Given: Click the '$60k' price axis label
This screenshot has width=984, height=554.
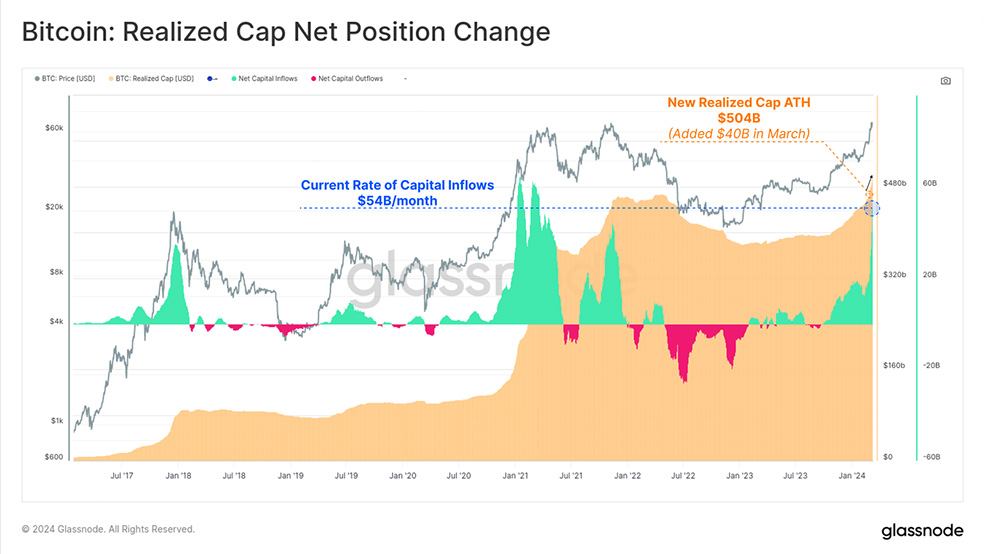Looking at the screenshot, I should click(52, 128).
